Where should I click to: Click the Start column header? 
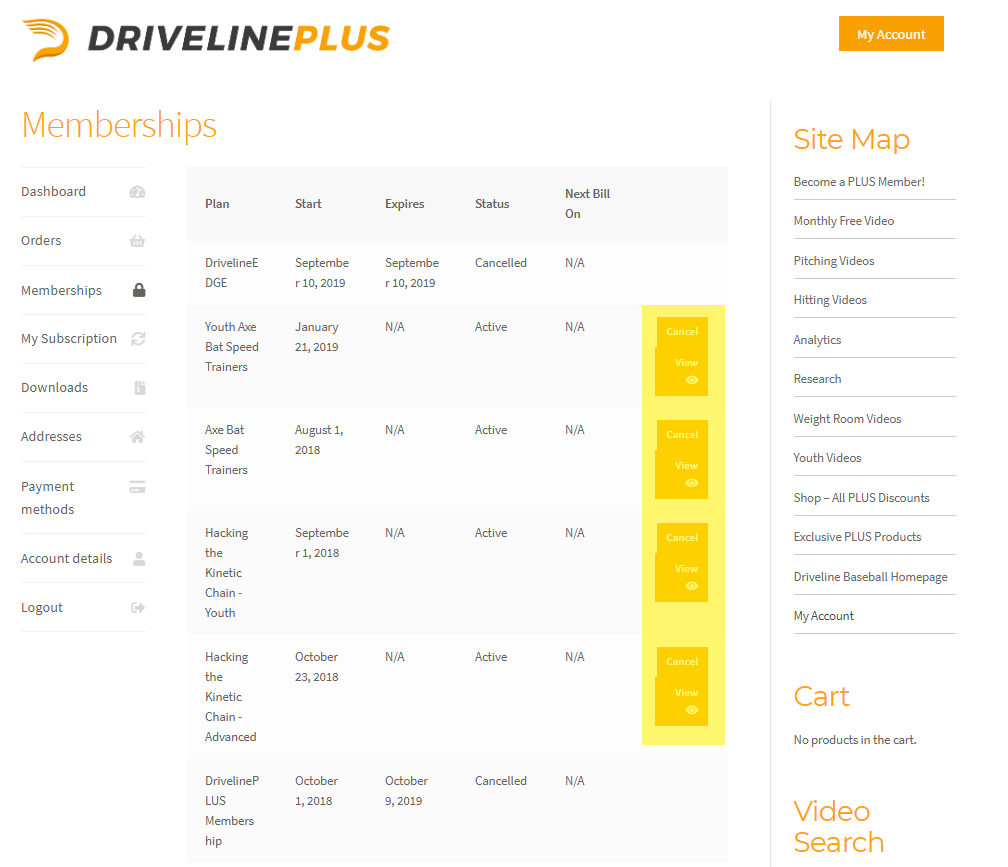click(x=308, y=204)
